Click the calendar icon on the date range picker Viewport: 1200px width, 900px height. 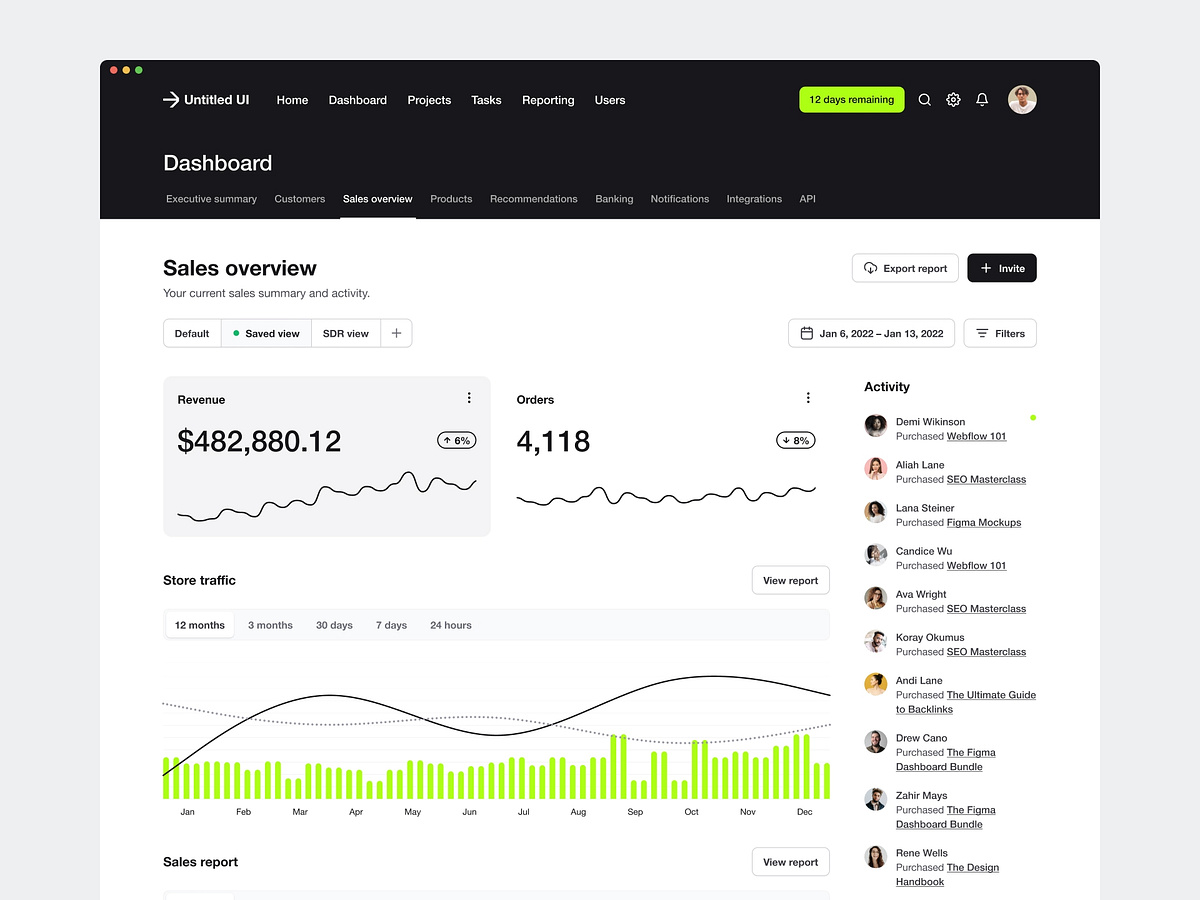(x=806, y=333)
